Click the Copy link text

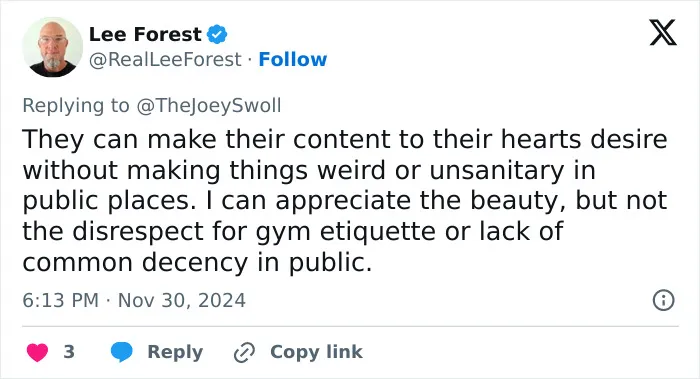click(x=316, y=352)
